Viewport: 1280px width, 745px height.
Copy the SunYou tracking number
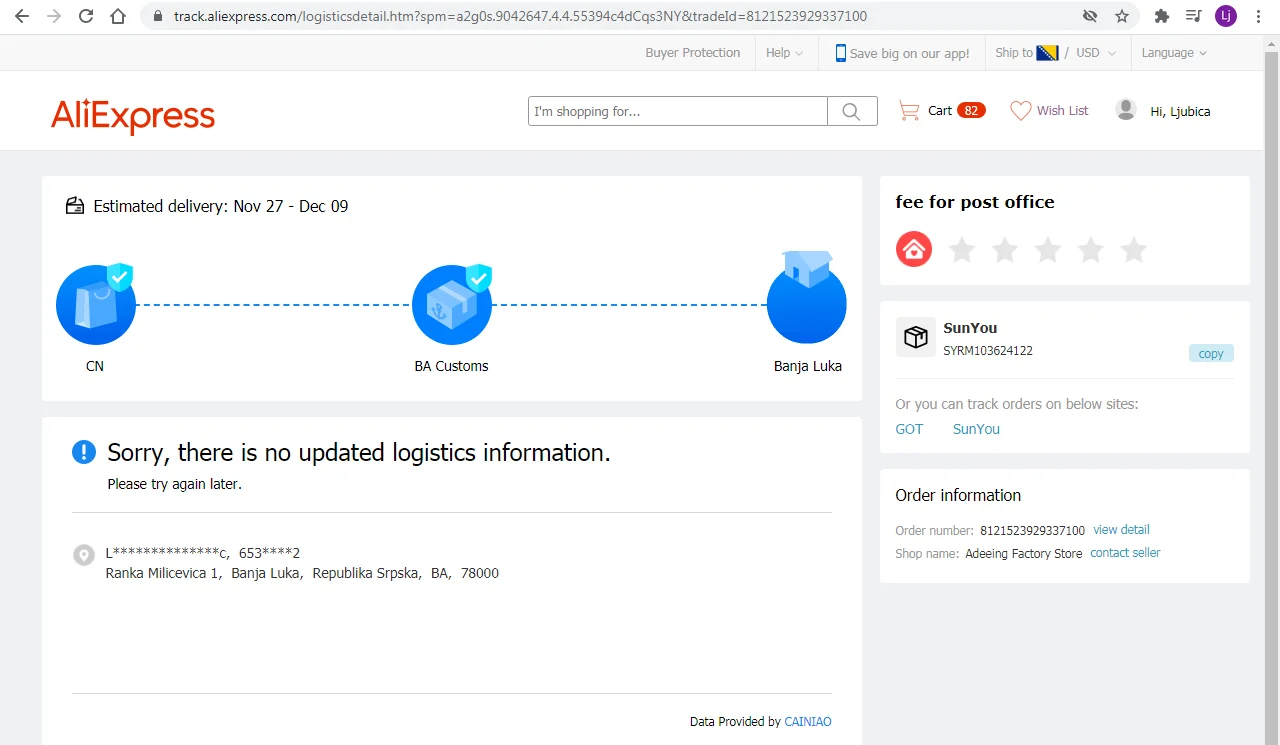click(x=1211, y=353)
